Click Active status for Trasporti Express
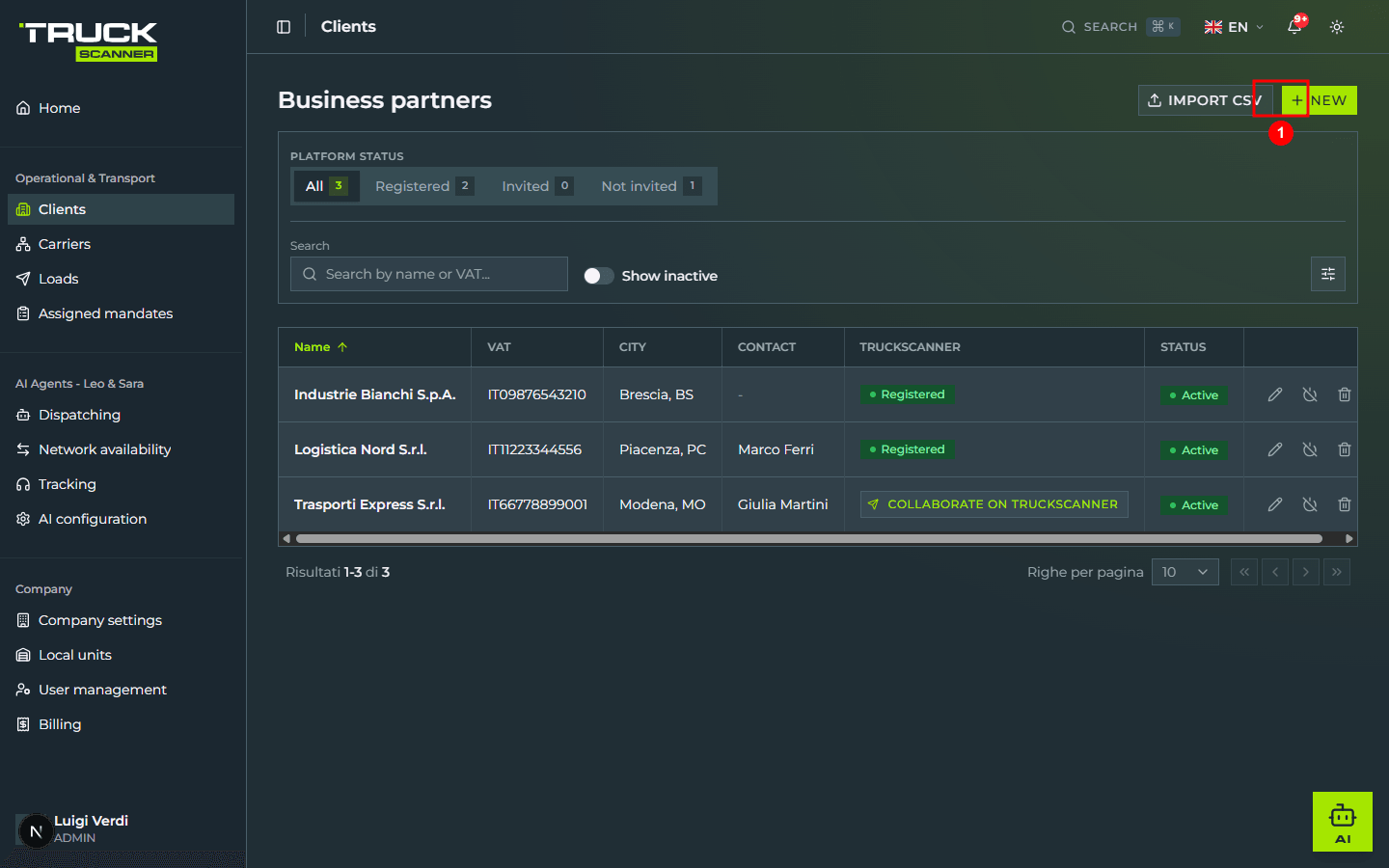1389x868 pixels. pyautogui.click(x=1194, y=504)
